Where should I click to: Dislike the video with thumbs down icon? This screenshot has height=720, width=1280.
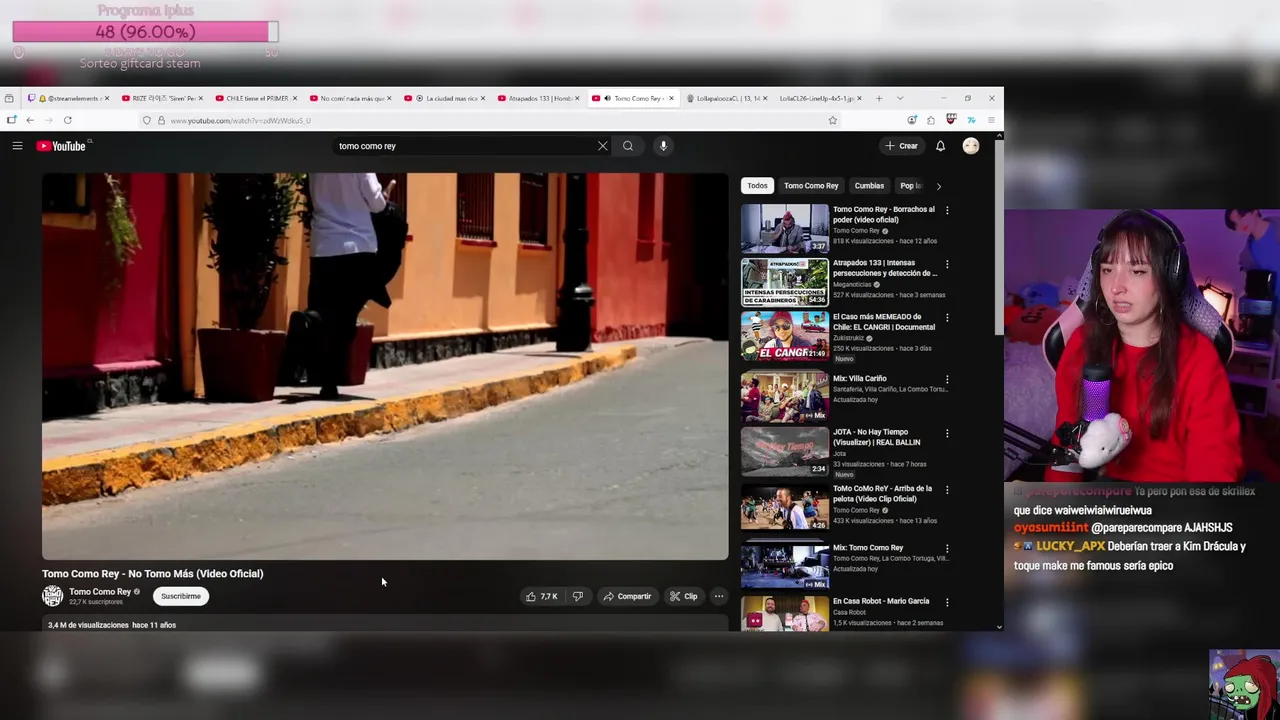point(577,596)
